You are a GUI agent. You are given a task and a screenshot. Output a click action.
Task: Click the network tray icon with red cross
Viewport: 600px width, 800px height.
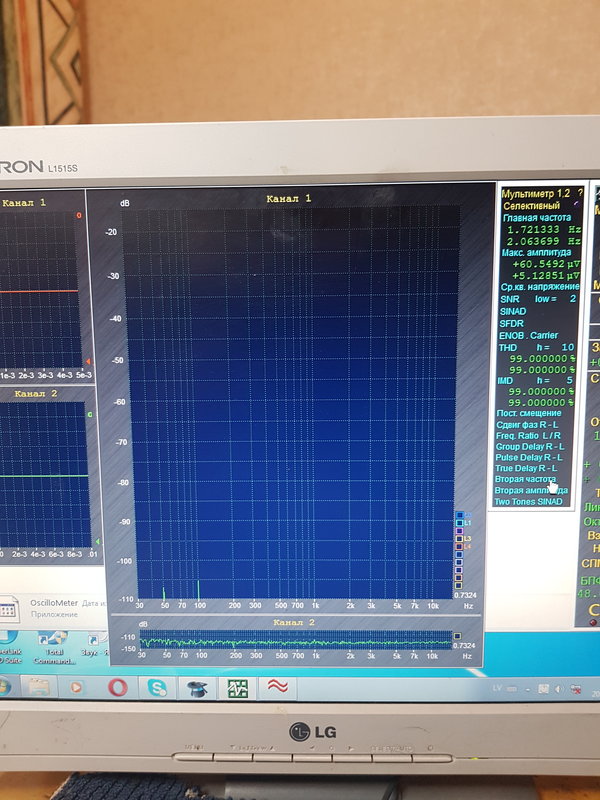[576, 689]
